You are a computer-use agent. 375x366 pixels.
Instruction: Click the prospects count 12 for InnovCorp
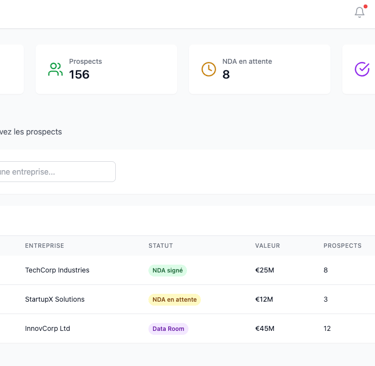point(327,329)
